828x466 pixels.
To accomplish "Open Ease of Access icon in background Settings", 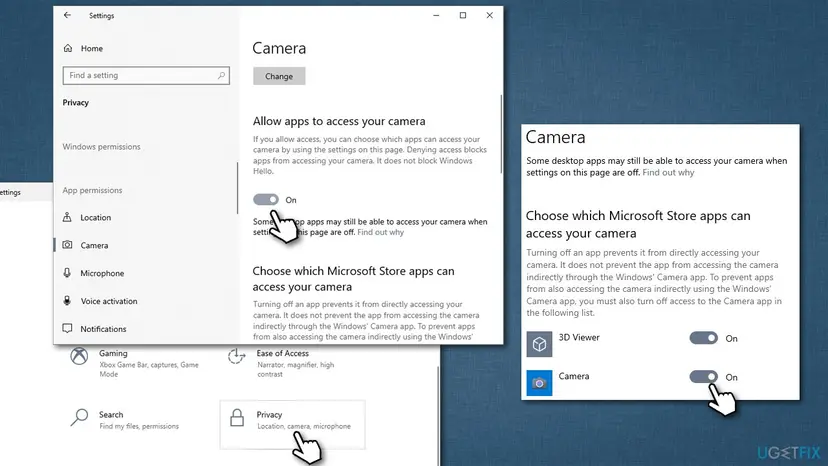I will click(x=237, y=356).
